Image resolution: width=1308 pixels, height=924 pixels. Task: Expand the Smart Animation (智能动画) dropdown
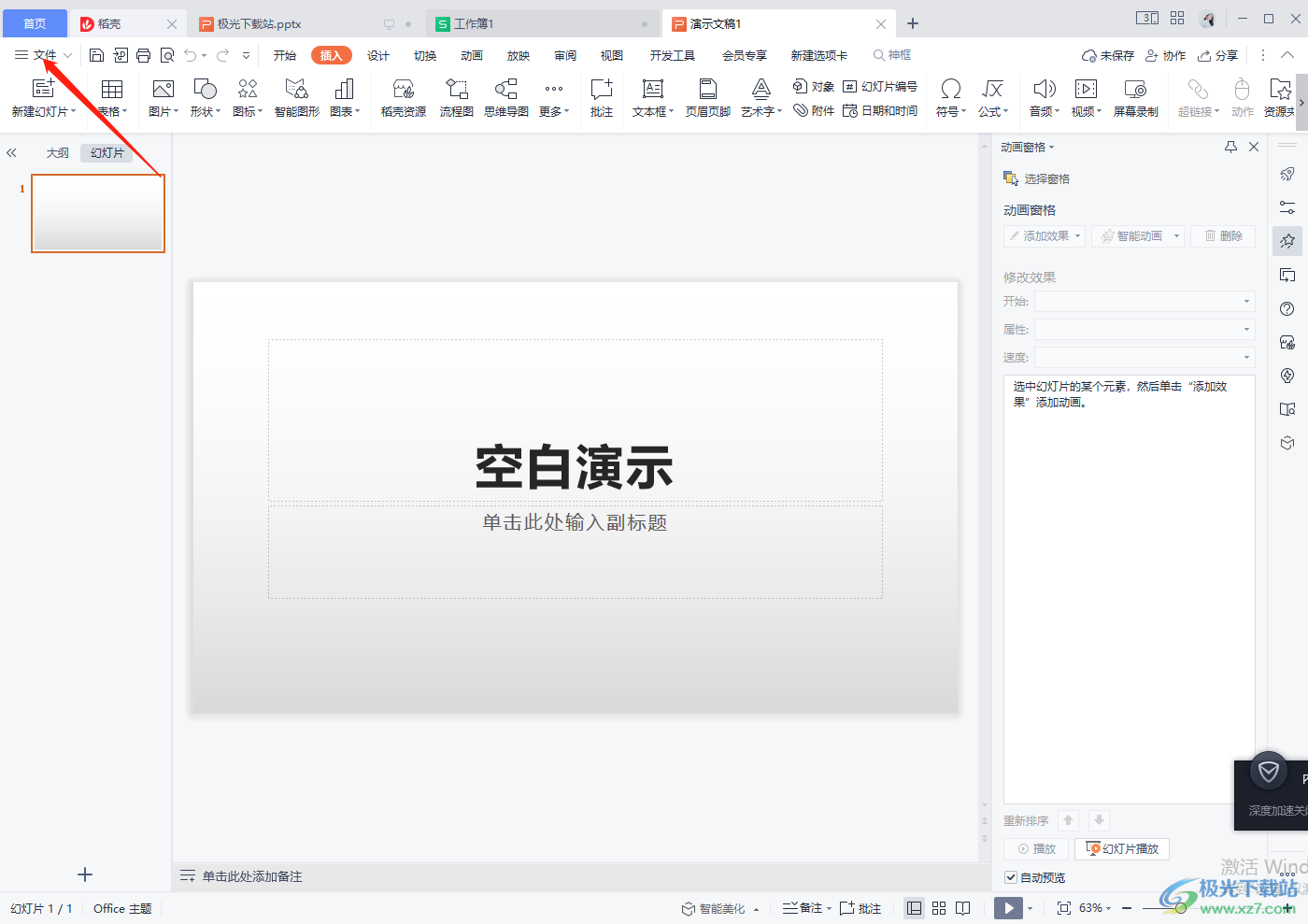[x=1176, y=236]
